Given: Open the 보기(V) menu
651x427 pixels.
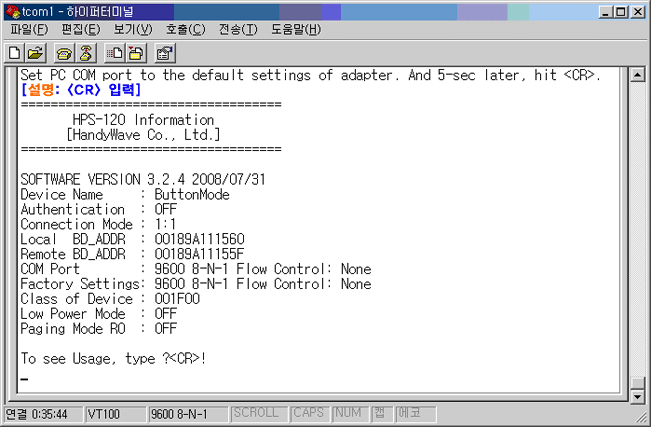Looking at the screenshot, I should pos(133,29).
